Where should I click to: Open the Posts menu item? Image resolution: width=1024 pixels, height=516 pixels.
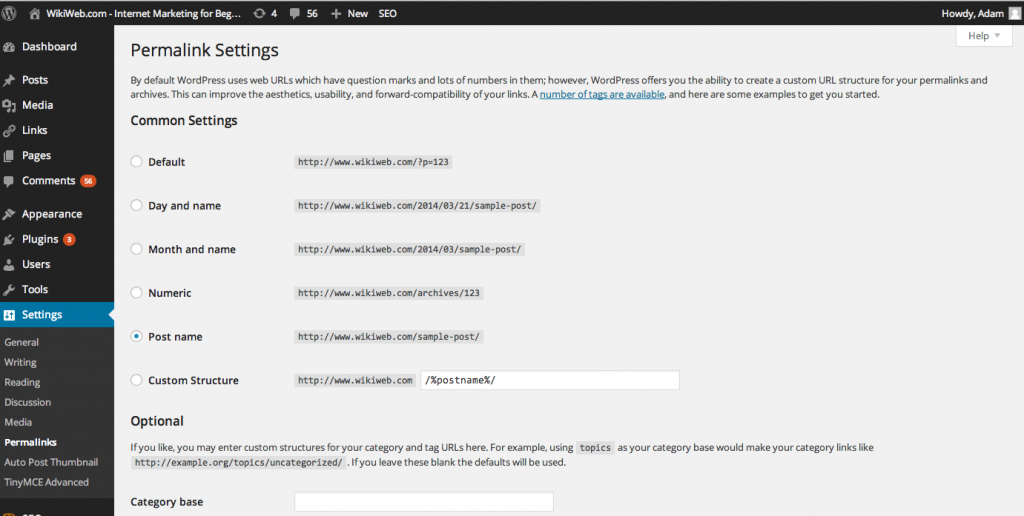35,80
